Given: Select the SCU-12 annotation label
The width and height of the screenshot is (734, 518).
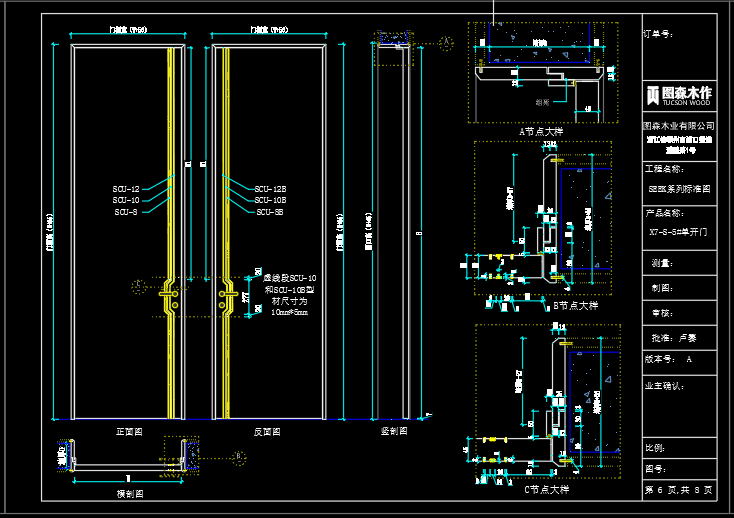Looking at the screenshot, I should [126, 189].
